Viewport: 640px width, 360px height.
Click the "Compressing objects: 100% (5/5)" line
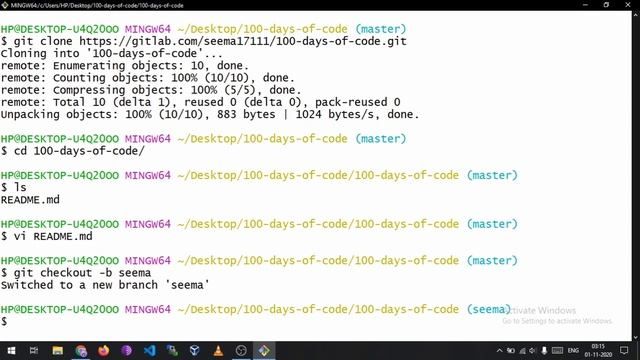(x=151, y=90)
